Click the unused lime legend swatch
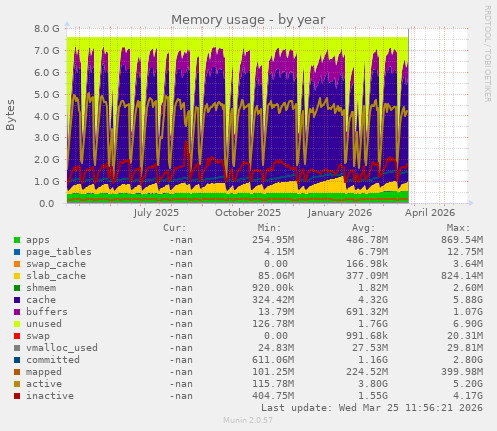Image resolution: width=497 pixels, height=431 pixels. (17, 324)
